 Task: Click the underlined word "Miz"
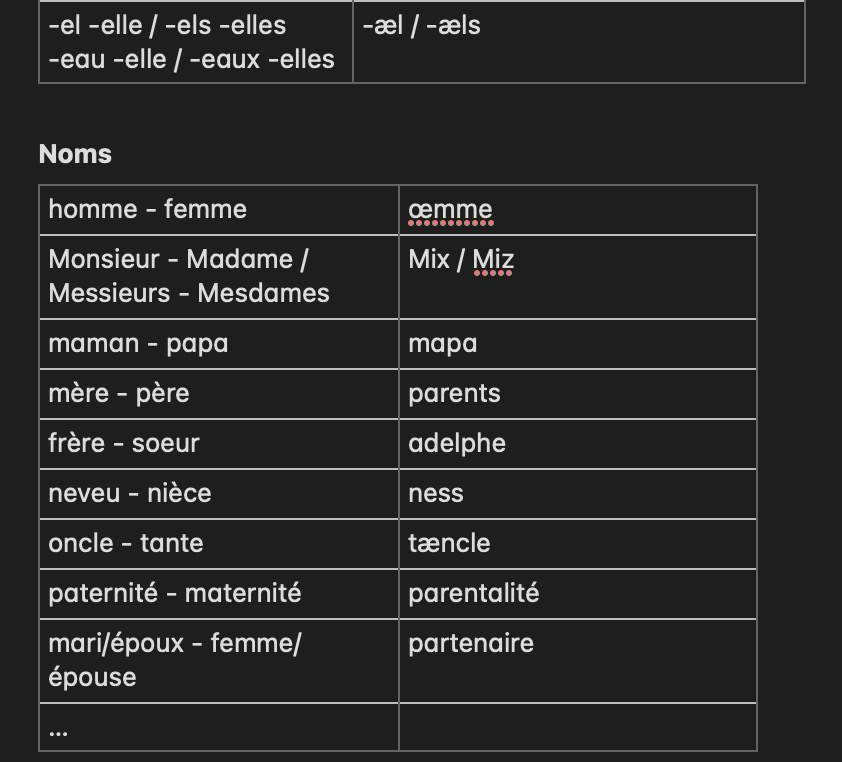(x=493, y=260)
